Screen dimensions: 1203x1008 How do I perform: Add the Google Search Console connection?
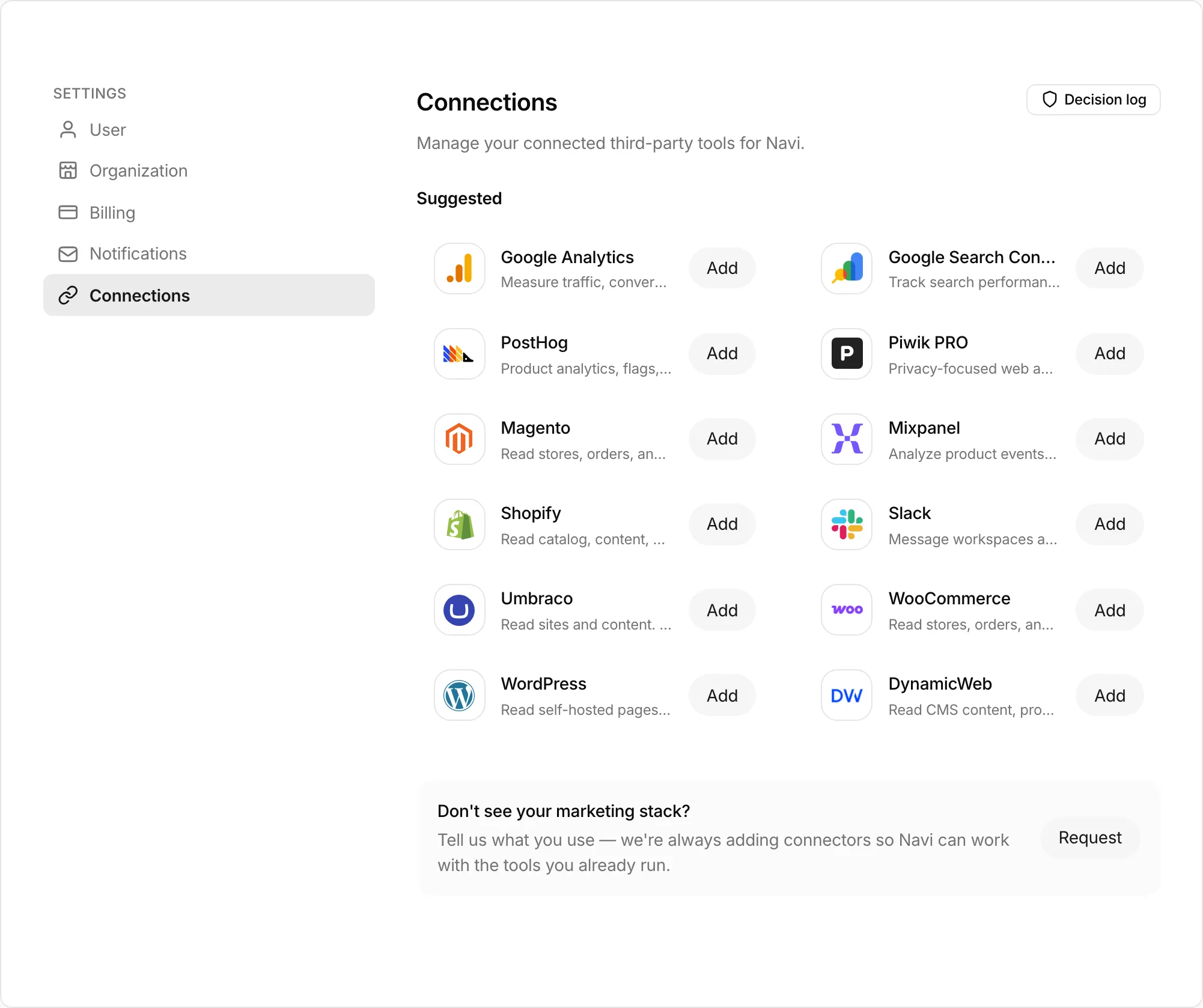(1109, 268)
